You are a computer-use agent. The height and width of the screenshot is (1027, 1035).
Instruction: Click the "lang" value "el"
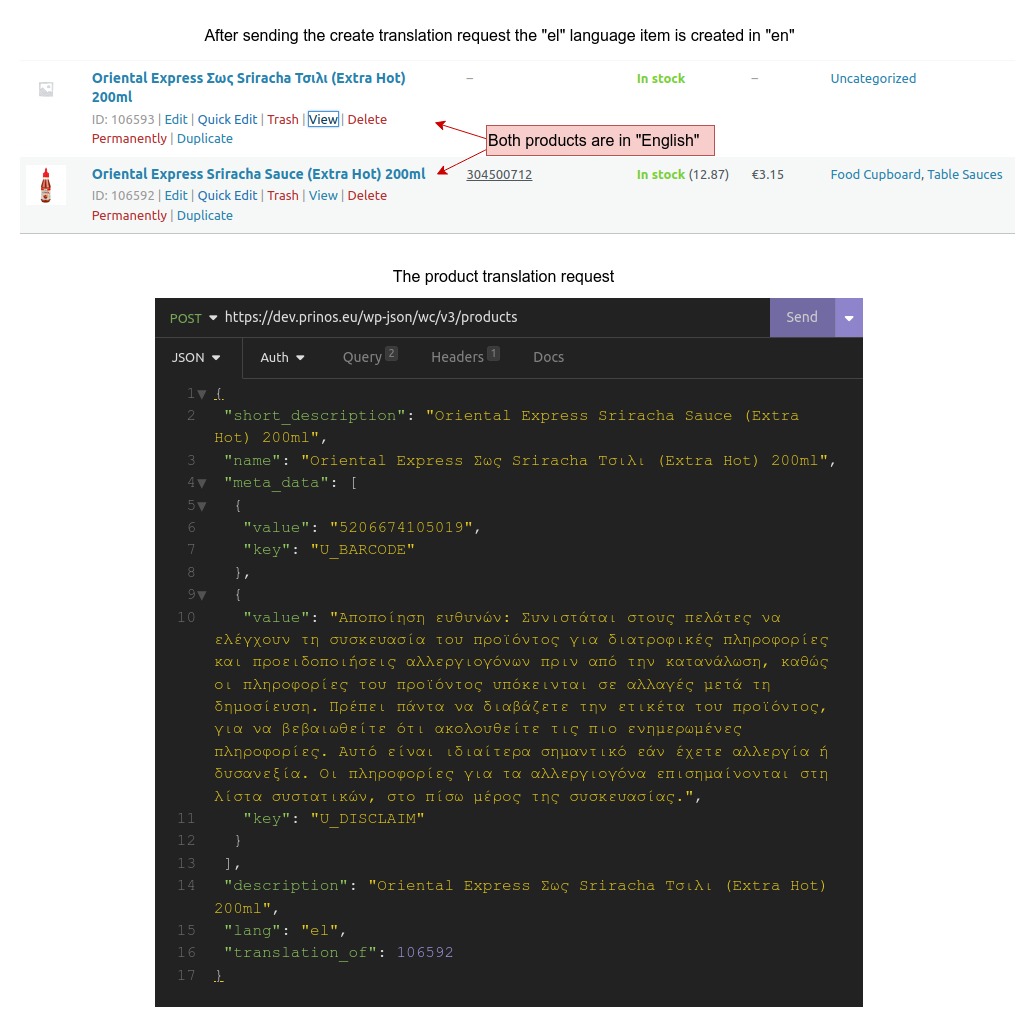point(319,931)
